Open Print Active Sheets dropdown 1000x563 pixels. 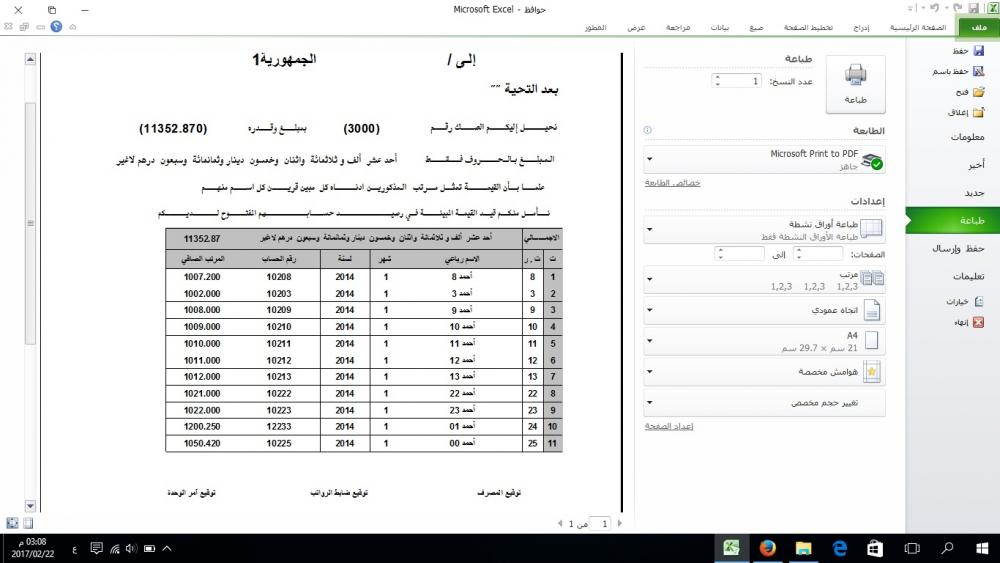764,230
